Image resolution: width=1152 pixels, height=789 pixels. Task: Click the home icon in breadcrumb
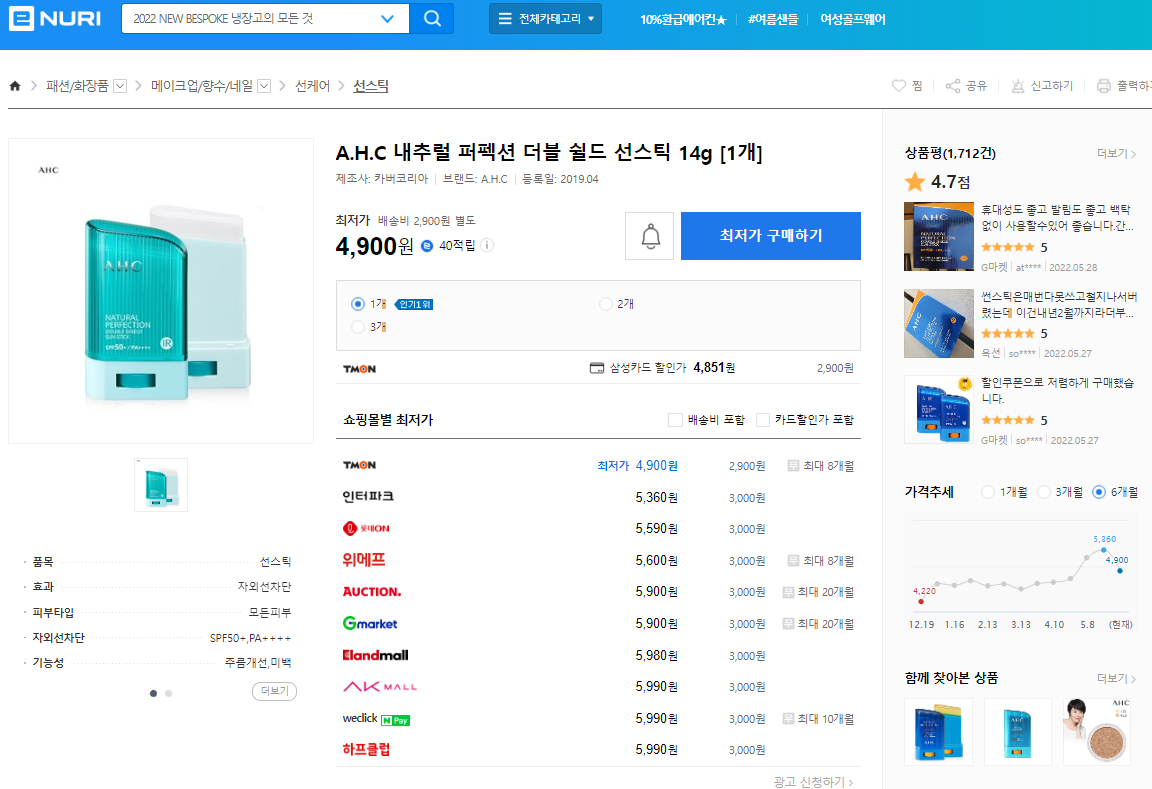pos(15,86)
